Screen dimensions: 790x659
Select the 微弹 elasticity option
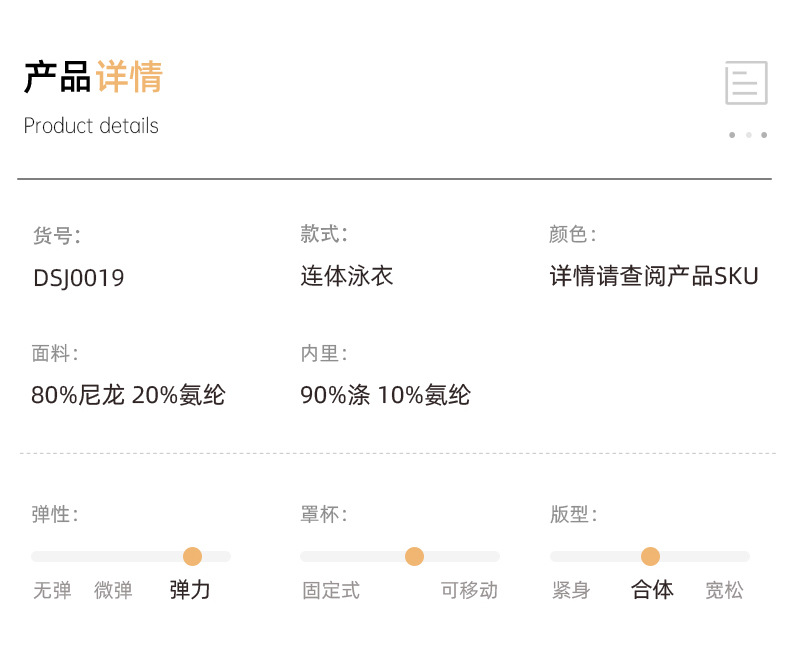pyautogui.click(x=113, y=590)
